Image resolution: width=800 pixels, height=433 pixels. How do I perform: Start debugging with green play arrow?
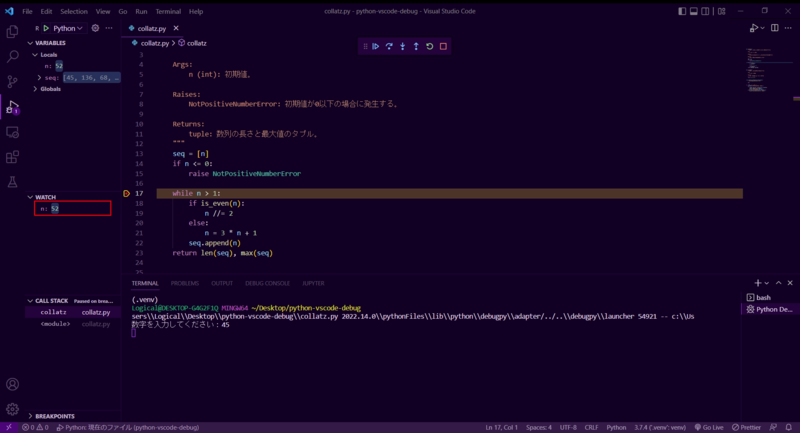coord(46,29)
